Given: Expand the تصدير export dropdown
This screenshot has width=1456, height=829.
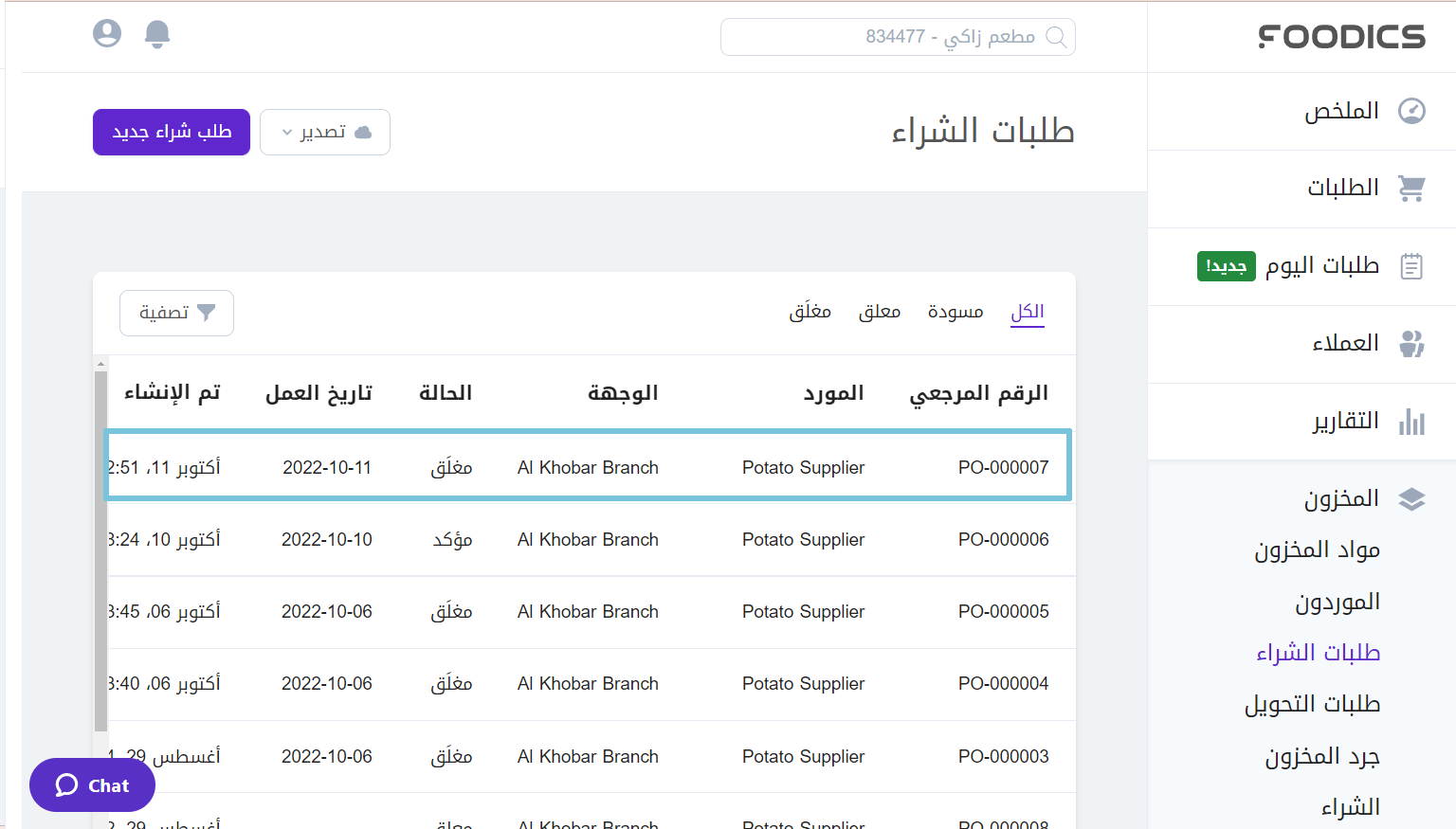Looking at the screenshot, I should pos(324,132).
